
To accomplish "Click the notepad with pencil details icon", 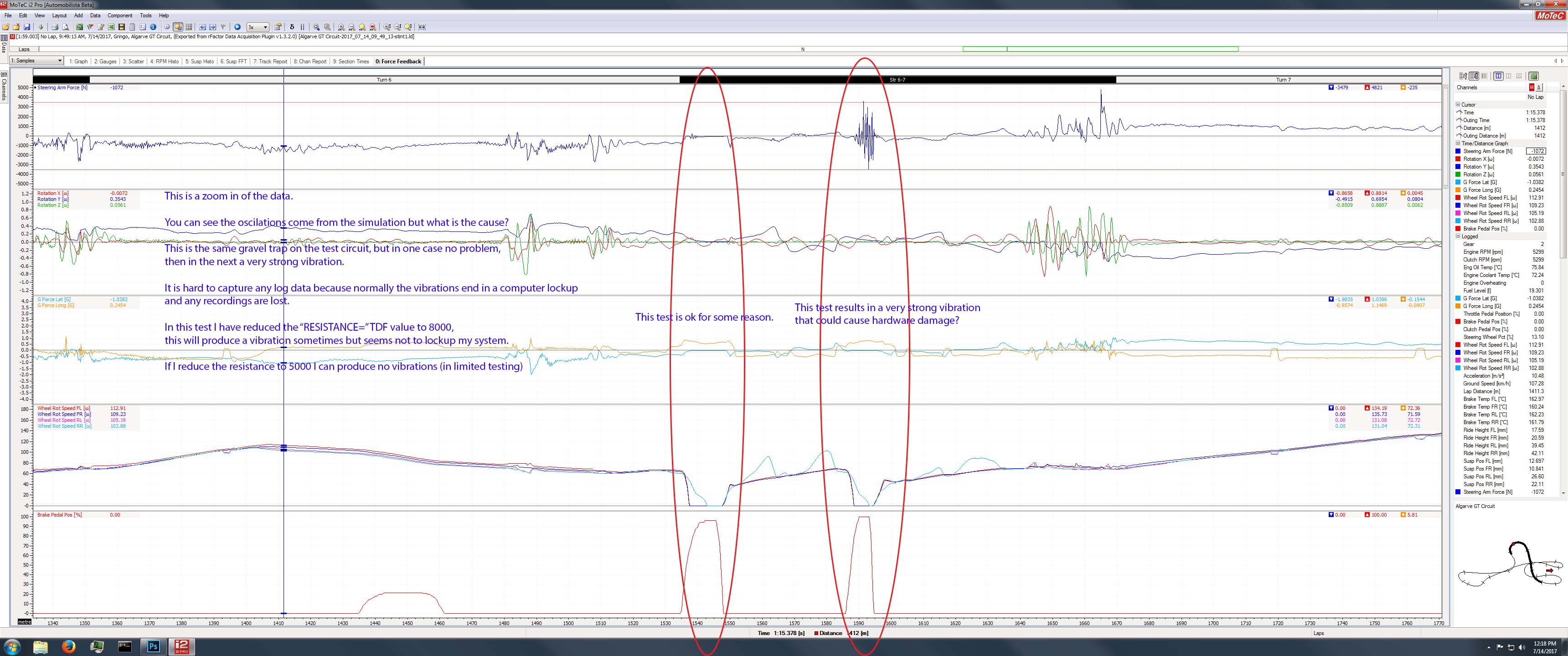I will 100,27.
